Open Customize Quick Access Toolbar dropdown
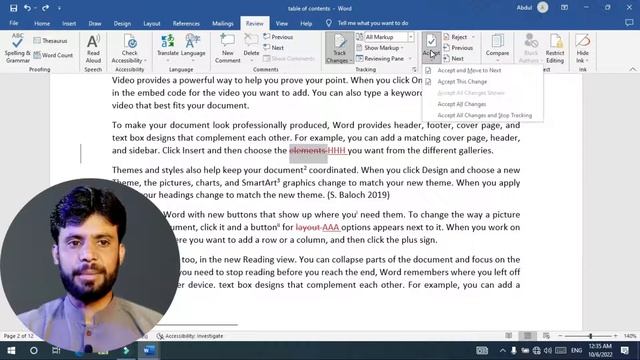 point(59,8)
